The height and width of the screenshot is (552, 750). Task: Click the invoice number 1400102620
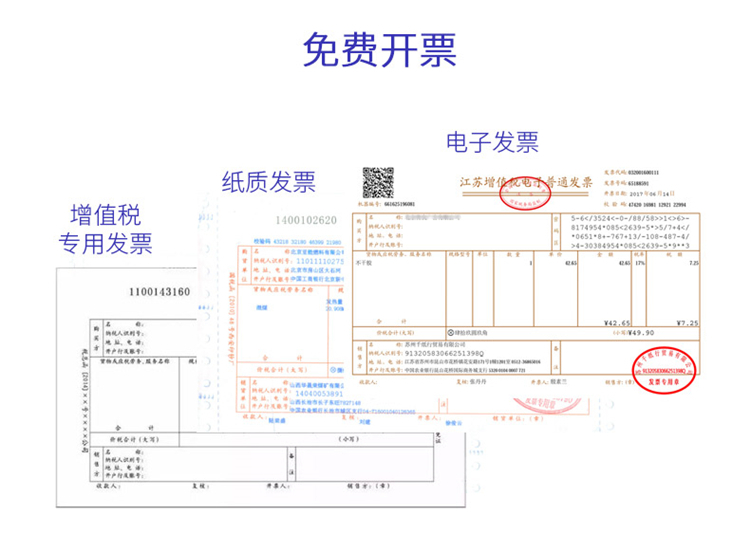(301, 221)
